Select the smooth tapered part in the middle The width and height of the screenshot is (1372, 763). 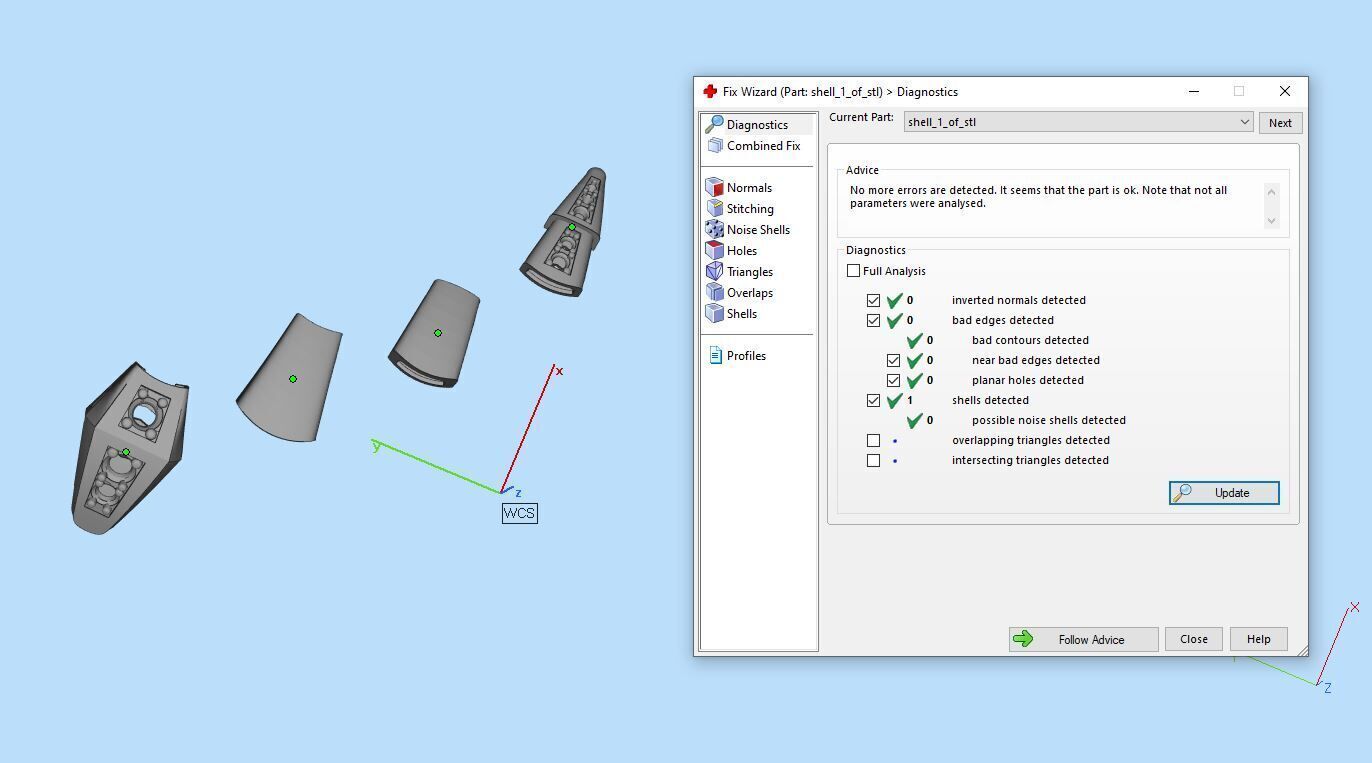click(x=435, y=334)
